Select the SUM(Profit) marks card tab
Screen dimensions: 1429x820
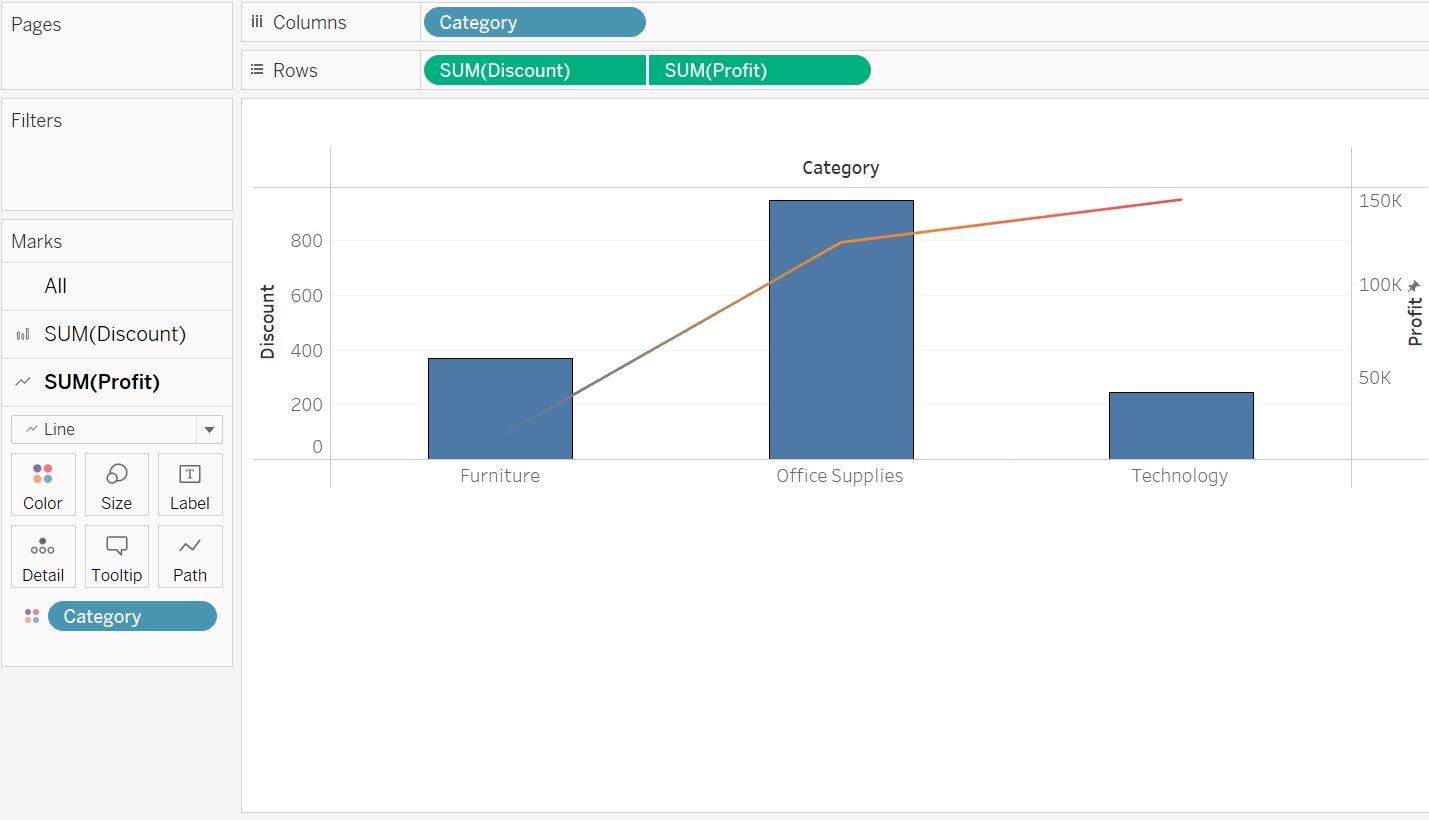[104, 382]
